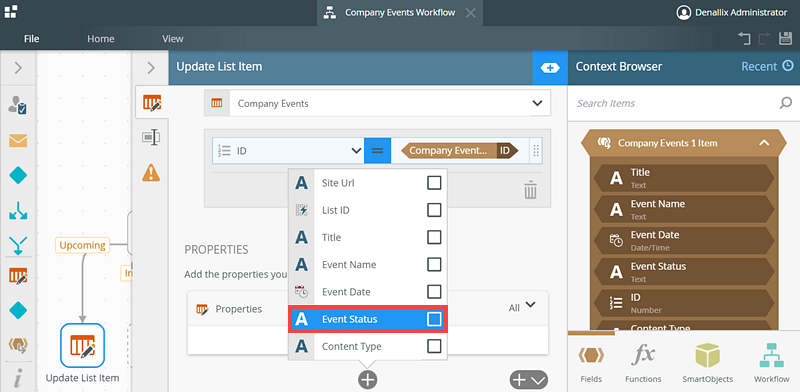Click the Undo arrow icon
Viewport: 800px width, 392px height.
pos(744,38)
